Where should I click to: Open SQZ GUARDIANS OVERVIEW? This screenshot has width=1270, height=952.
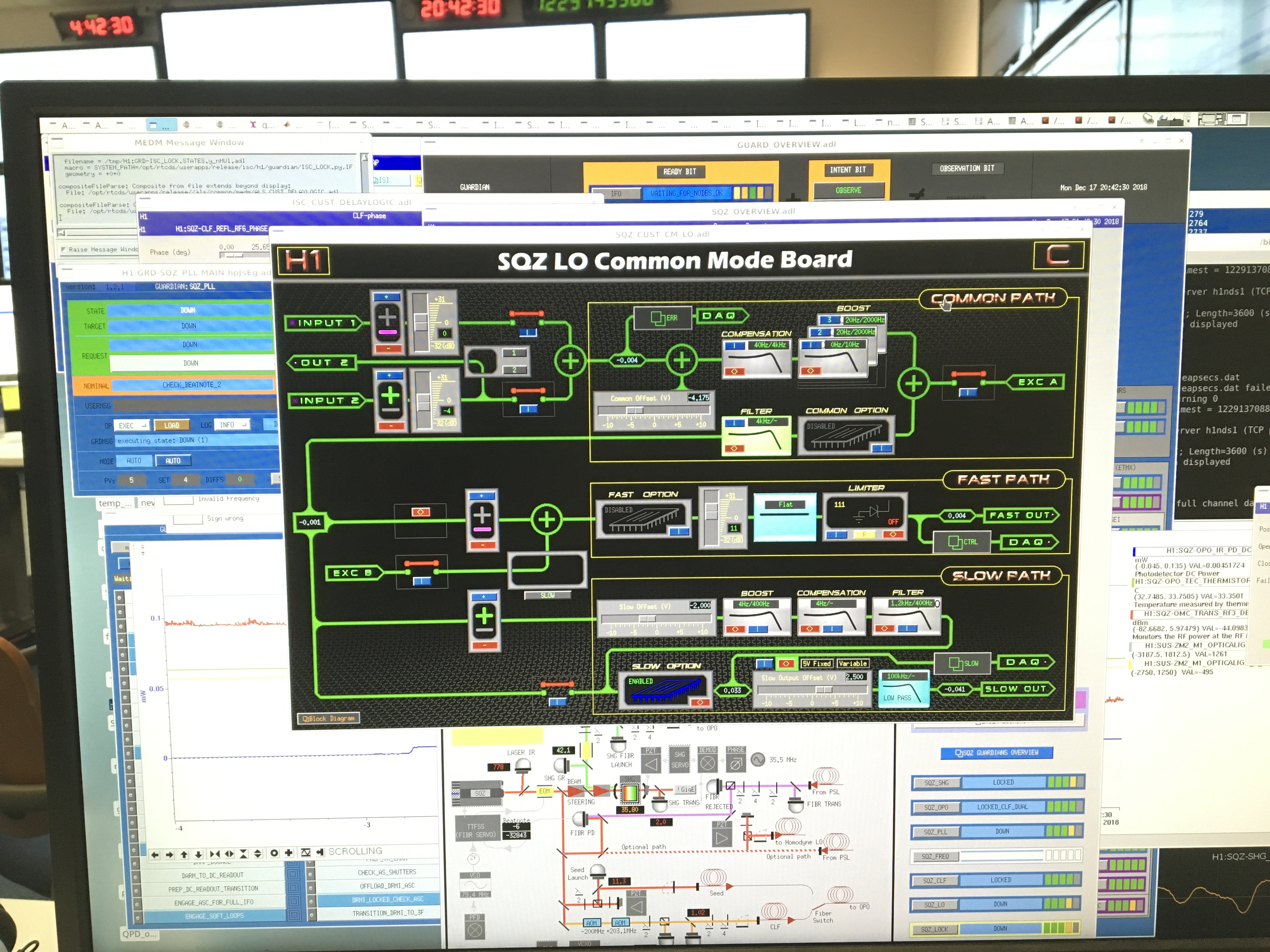pyautogui.click(x=997, y=753)
